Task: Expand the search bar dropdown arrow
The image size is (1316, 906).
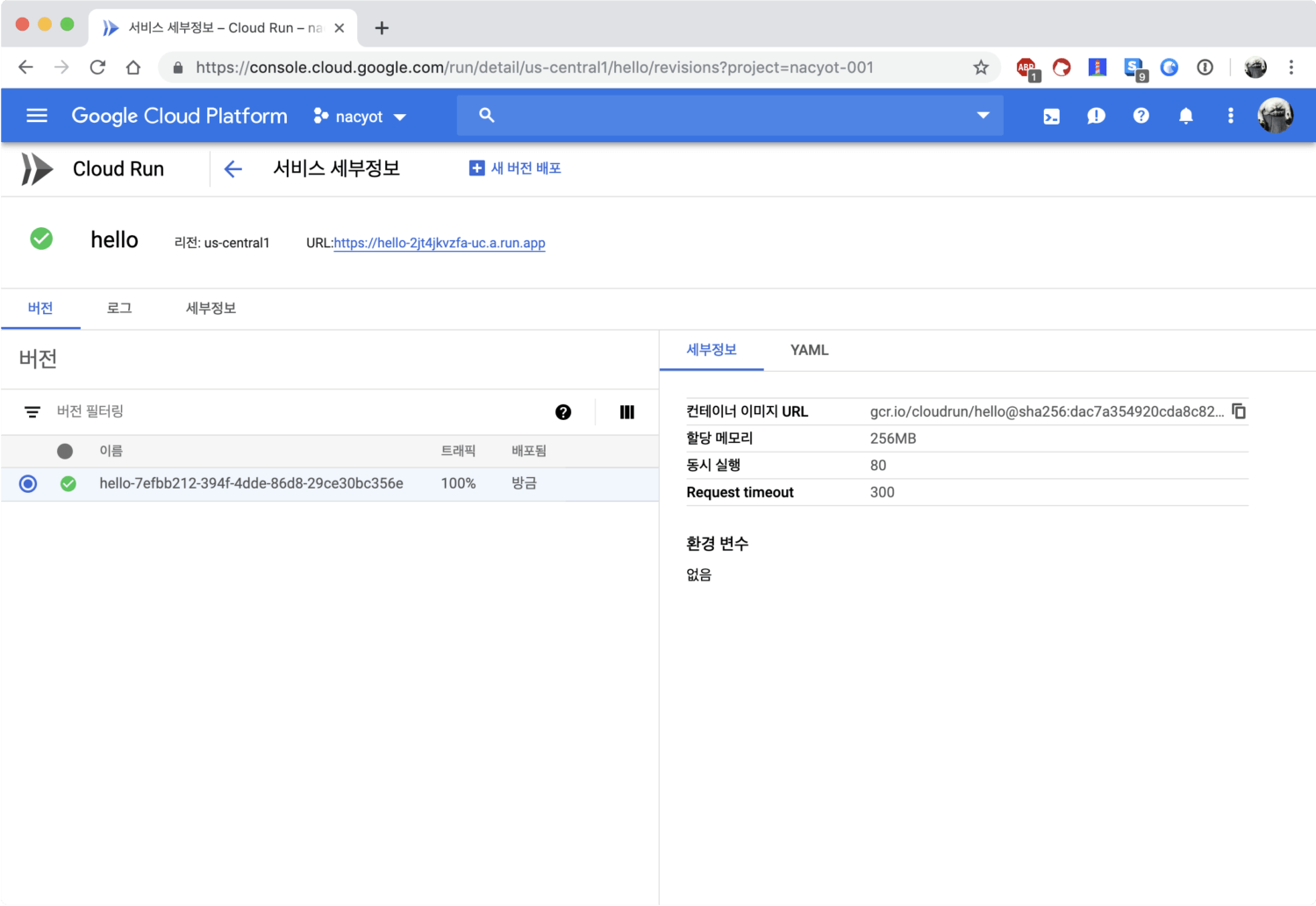Action: [983, 116]
